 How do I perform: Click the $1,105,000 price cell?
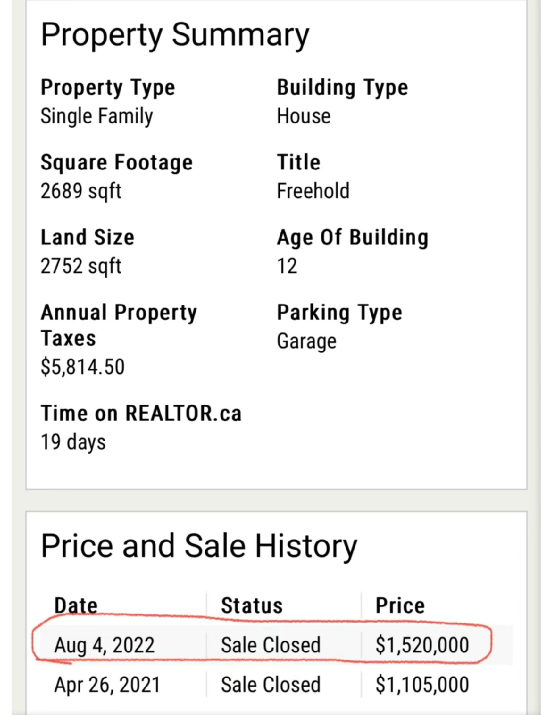click(x=422, y=684)
